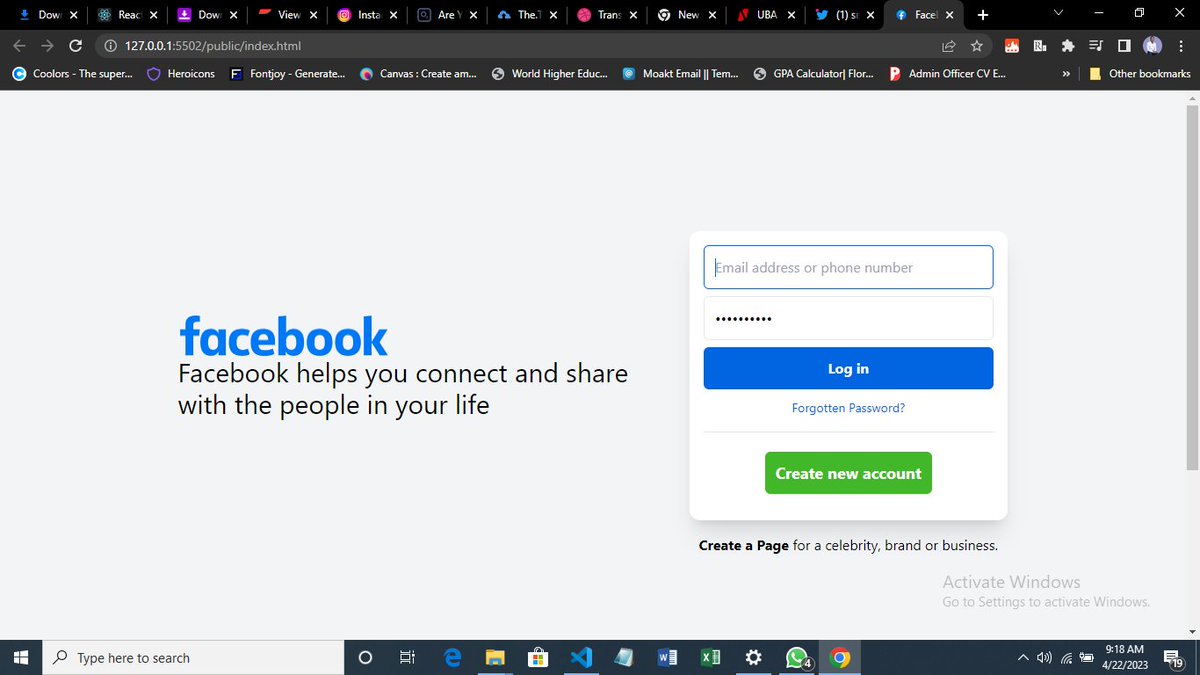Click the facebook logo

point(283,337)
